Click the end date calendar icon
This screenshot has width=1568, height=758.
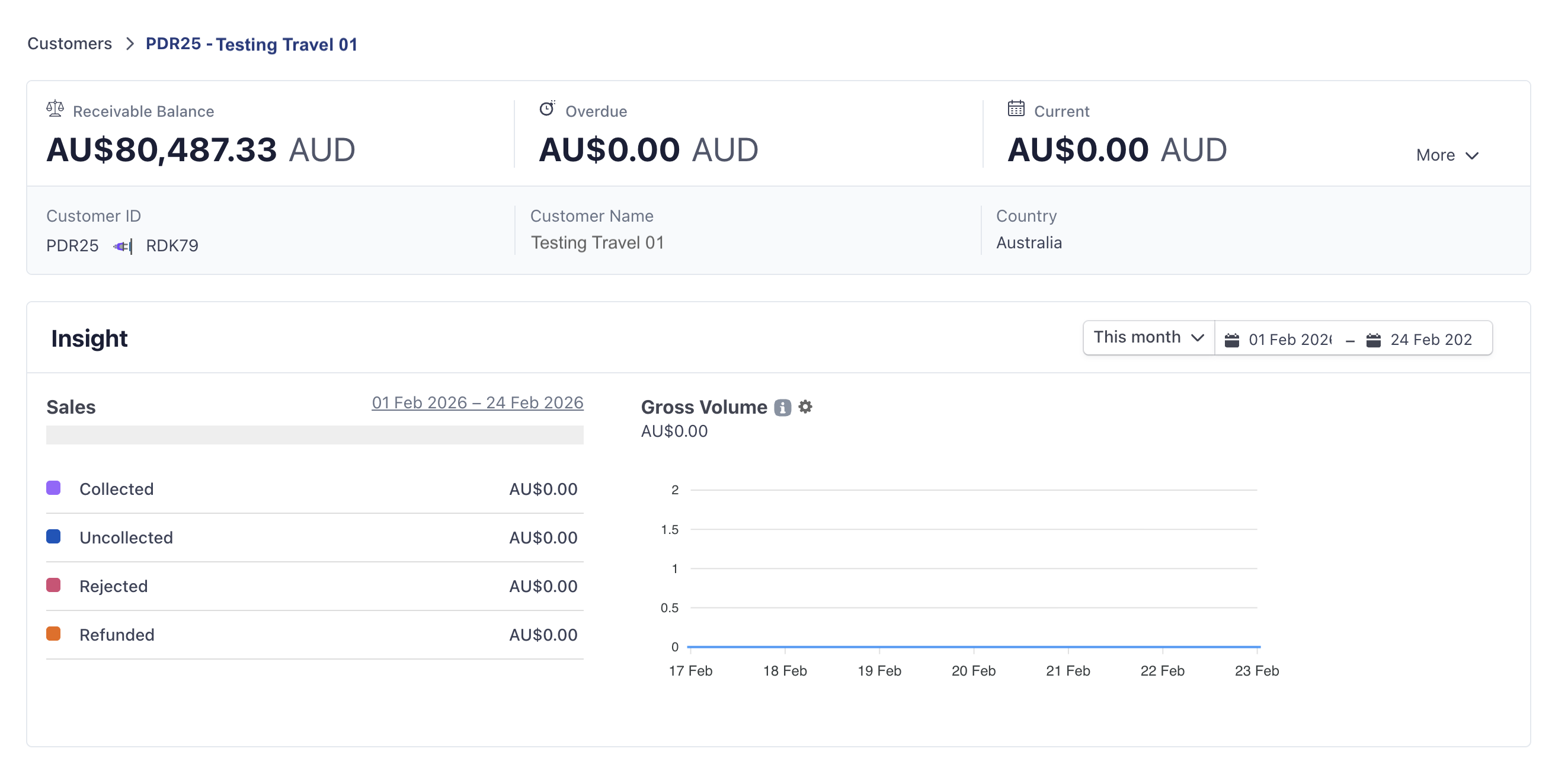pyautogui.click(x=1373, y=340)
